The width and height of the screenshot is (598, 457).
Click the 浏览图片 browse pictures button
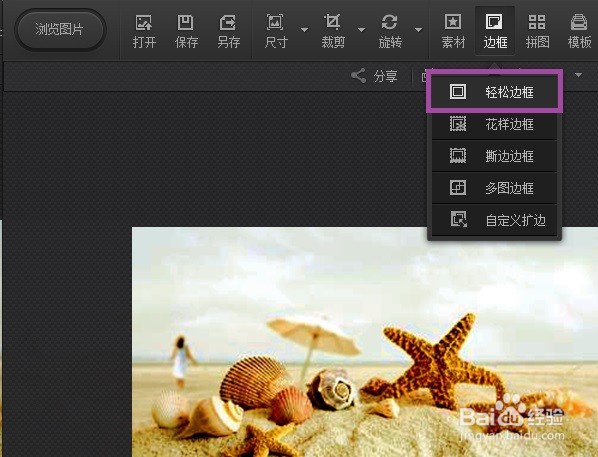60,30
